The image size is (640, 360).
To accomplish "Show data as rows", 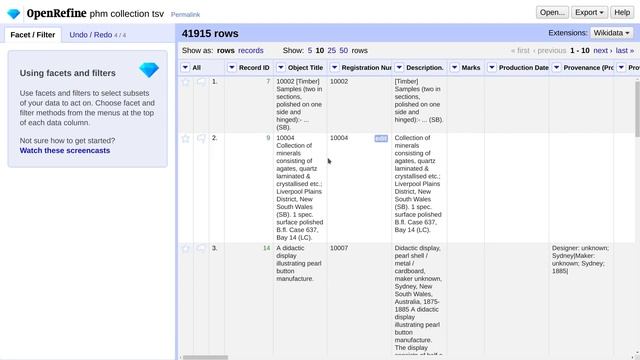I will [x=226, y=51].
